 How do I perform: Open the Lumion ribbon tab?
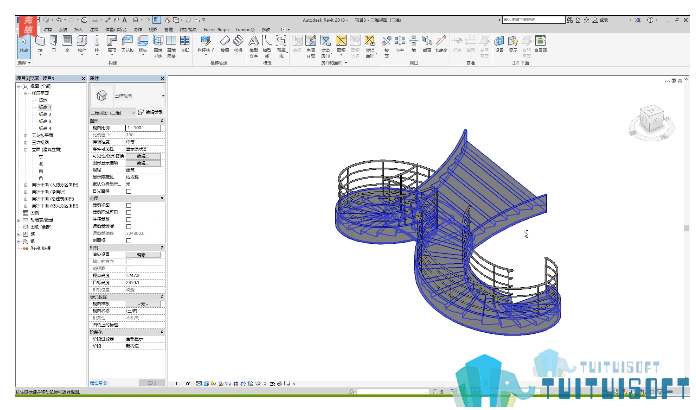245,29
